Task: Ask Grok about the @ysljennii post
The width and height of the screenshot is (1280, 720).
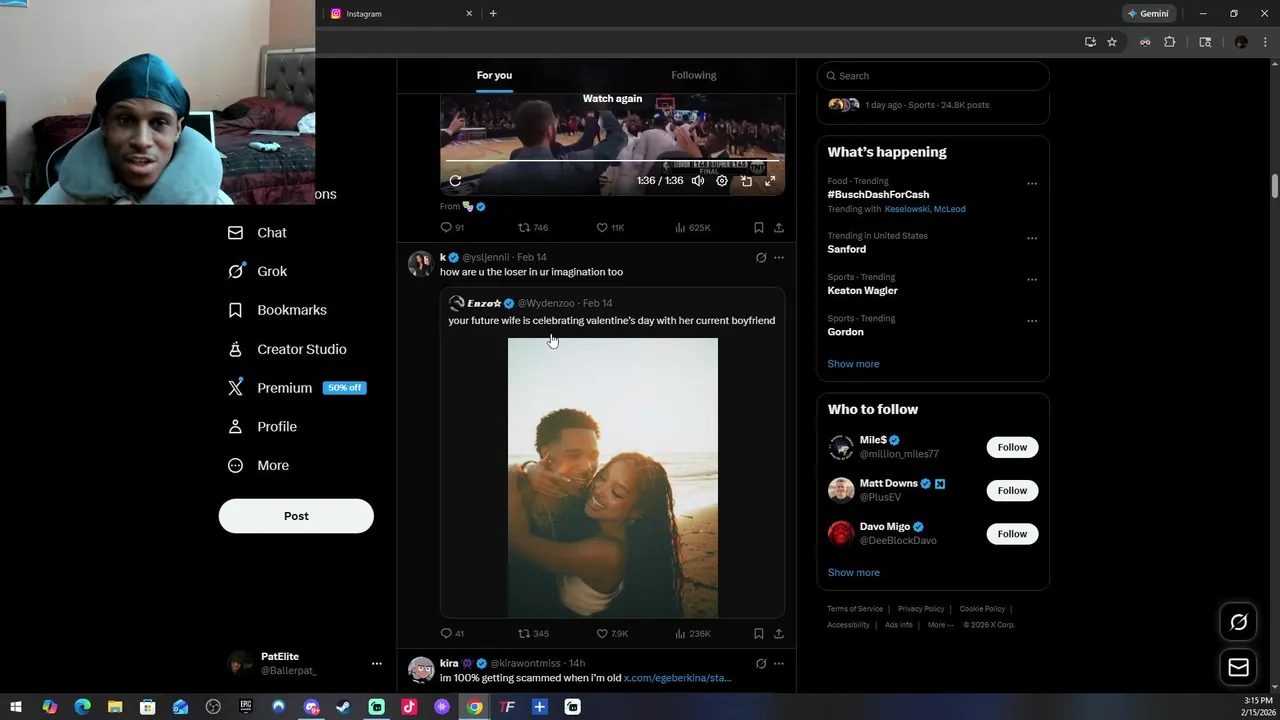Action: click(x=761, y=257)
